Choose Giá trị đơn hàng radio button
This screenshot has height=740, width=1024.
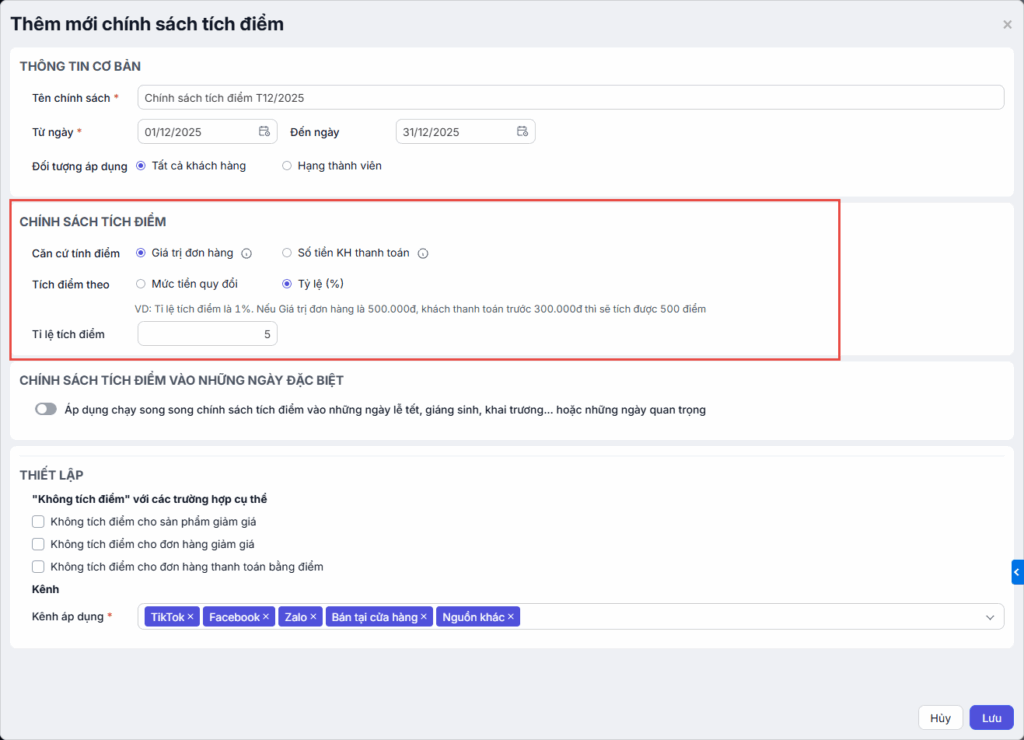click(x=140, y=253)
